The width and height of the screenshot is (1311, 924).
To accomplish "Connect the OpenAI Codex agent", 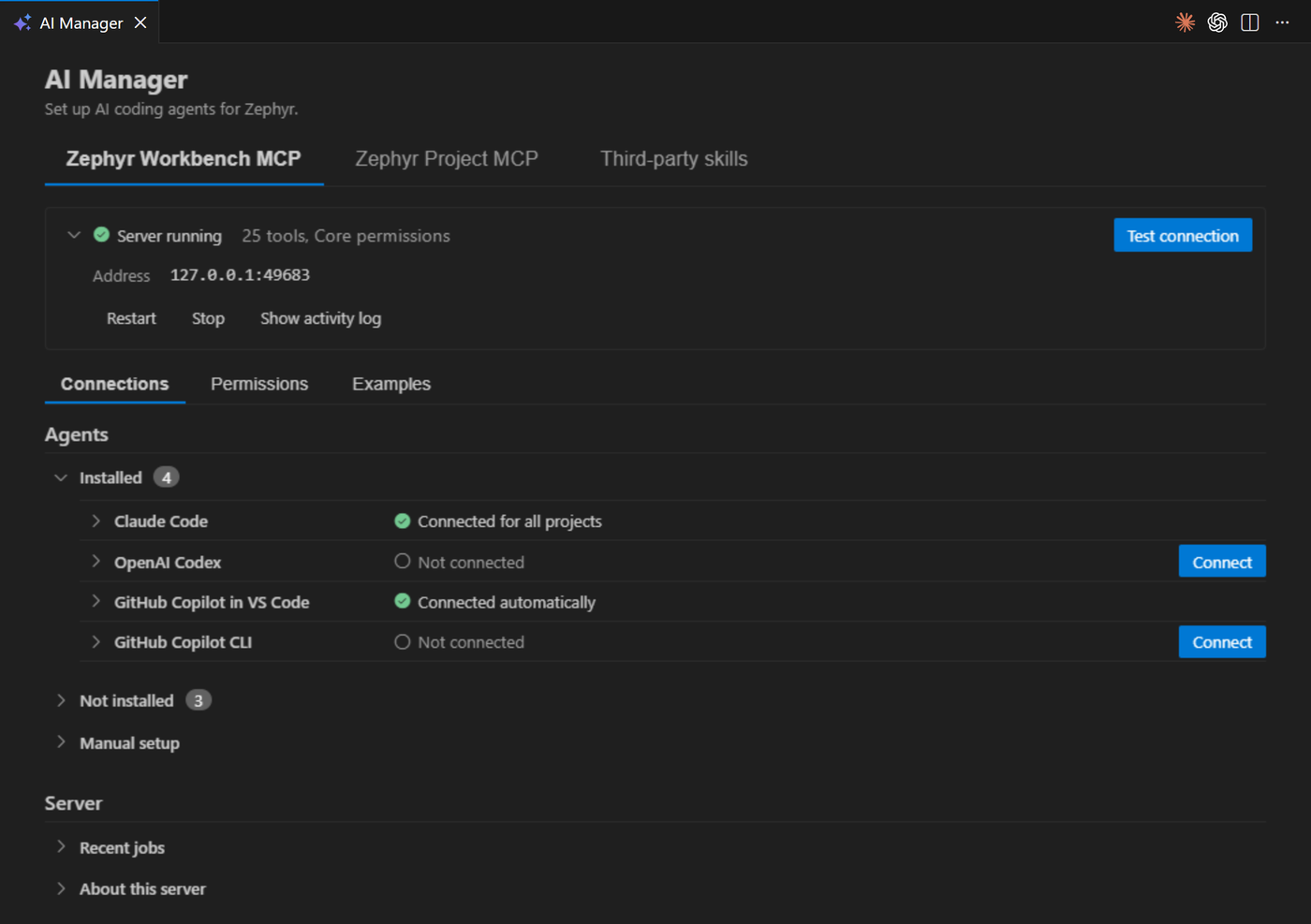I will (x=1222, y=562).
